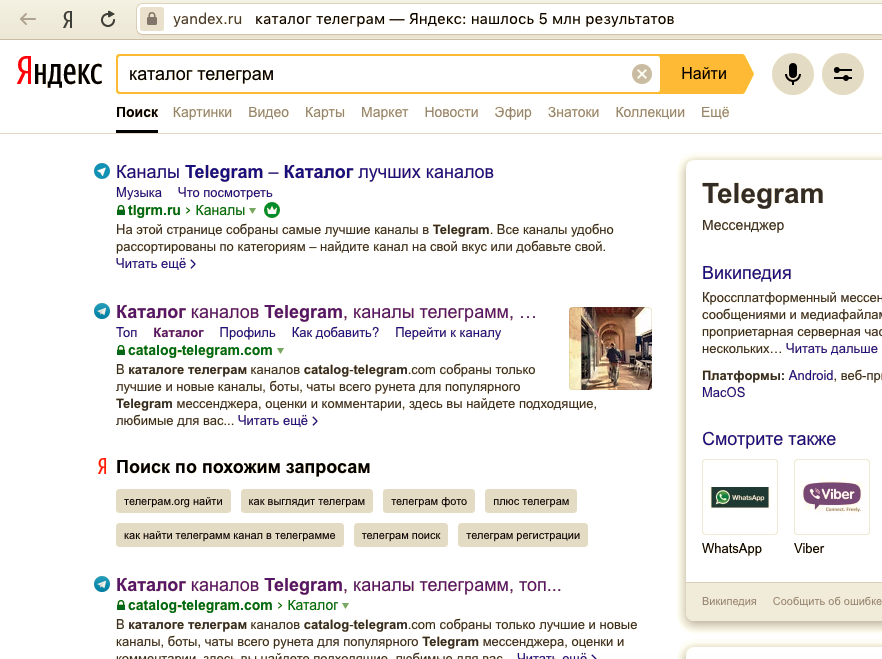Switch to the Маркет tab

point(384,112)
